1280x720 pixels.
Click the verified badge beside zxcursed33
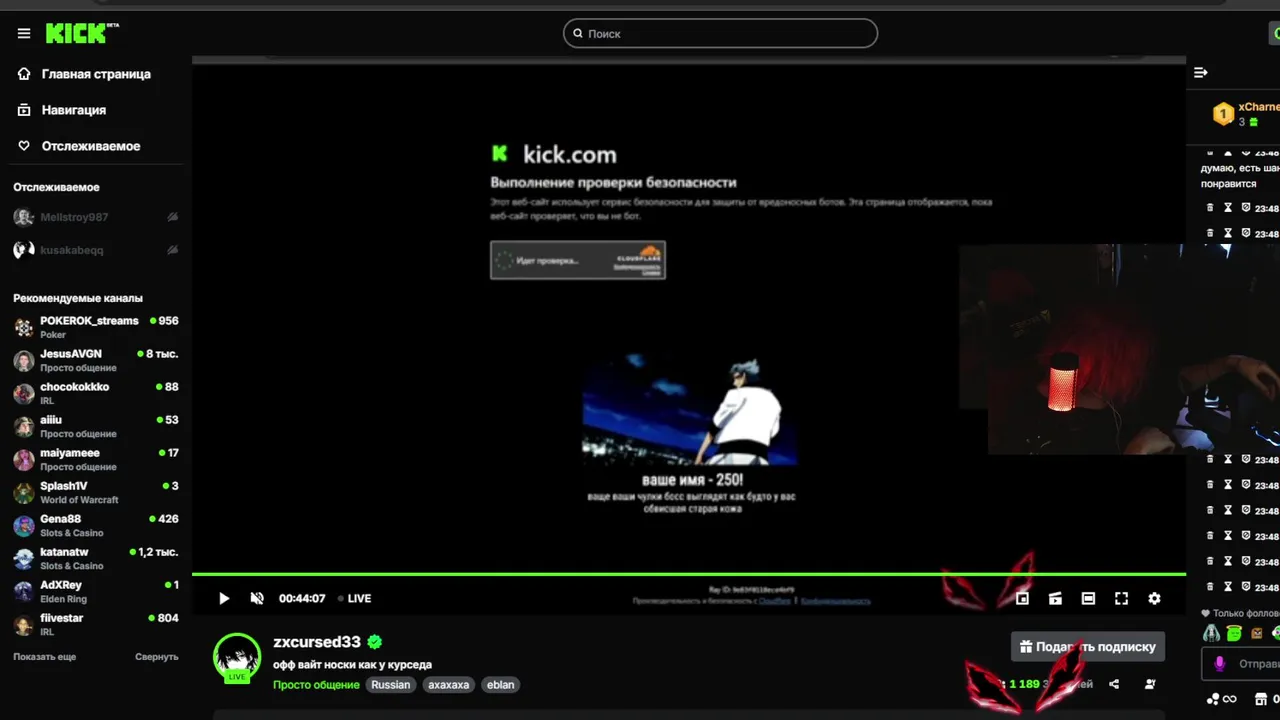374,642
